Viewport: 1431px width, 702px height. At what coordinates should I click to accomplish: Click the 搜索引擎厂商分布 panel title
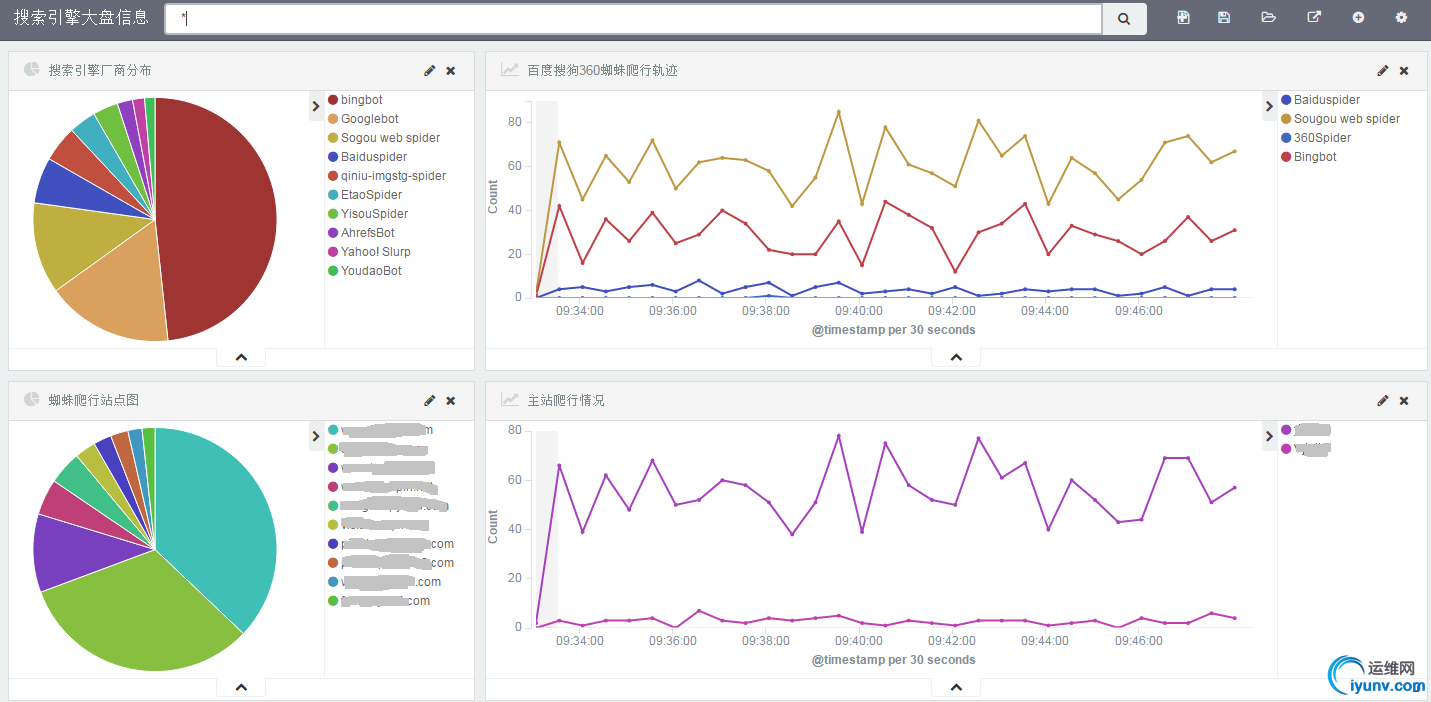point(100,70)
